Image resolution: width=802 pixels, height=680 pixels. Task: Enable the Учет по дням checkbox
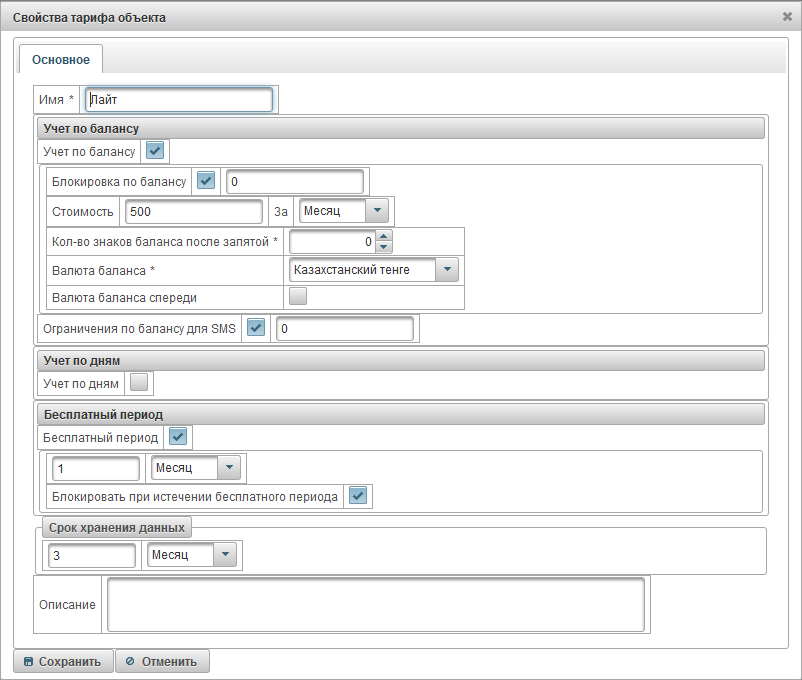[x=139, y=383]
